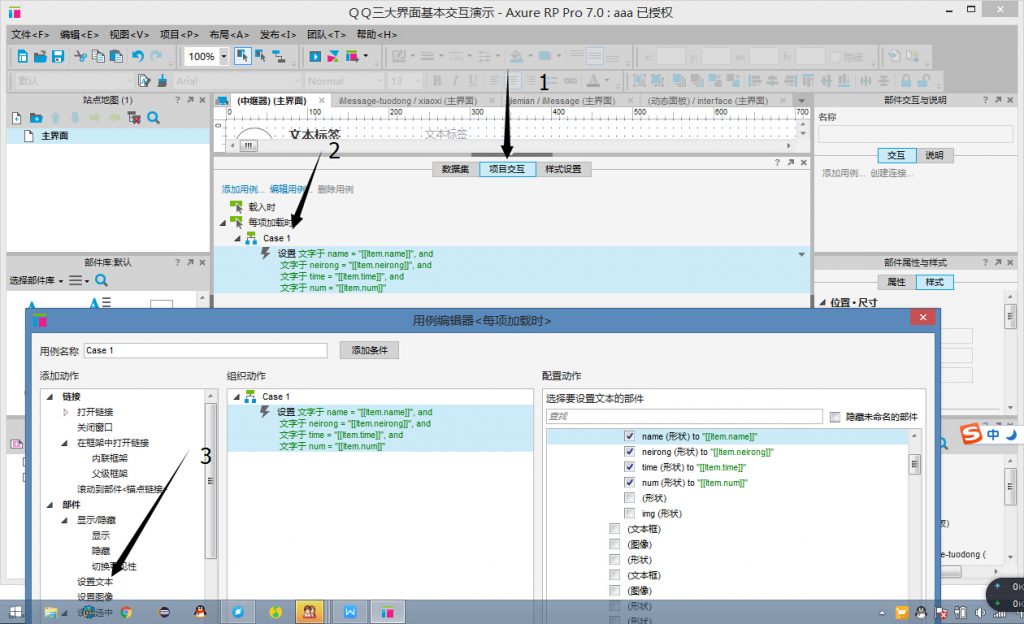Click the 添加用例 link in repeater pane
Image resolution: width=1024 pixels, height=624 pixels.
[x=242, y=189]
